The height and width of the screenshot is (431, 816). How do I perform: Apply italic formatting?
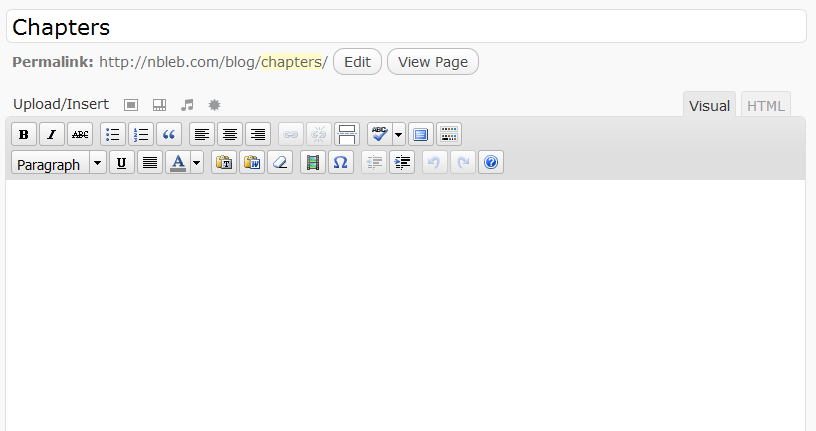(52, 135)
